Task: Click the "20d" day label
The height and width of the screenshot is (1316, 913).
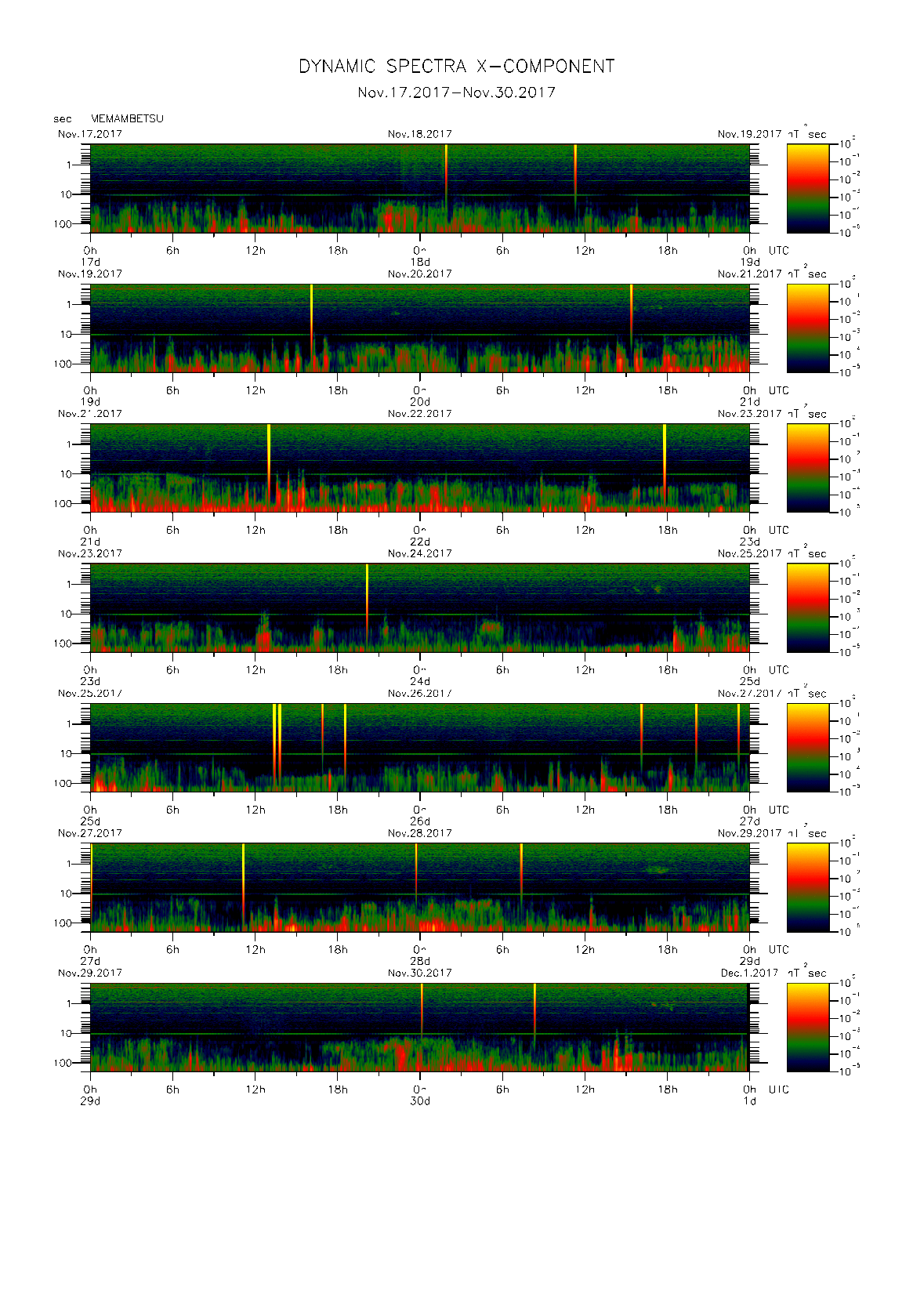Action: (x=420, y=401)
